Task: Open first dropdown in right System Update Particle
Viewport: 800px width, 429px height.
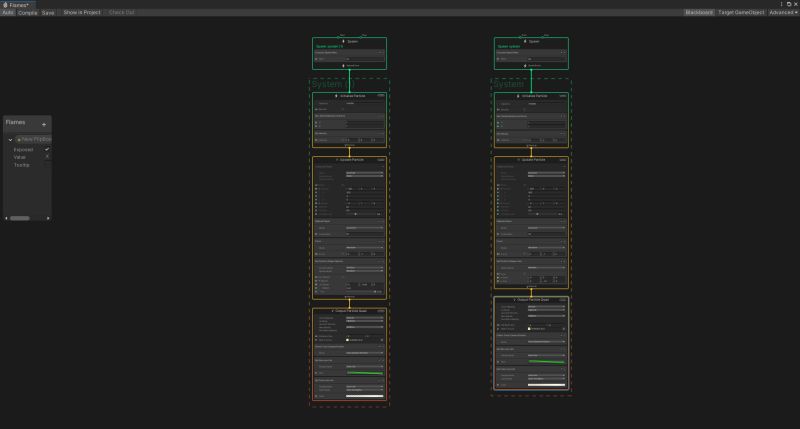Action: (x=546, y=173)
